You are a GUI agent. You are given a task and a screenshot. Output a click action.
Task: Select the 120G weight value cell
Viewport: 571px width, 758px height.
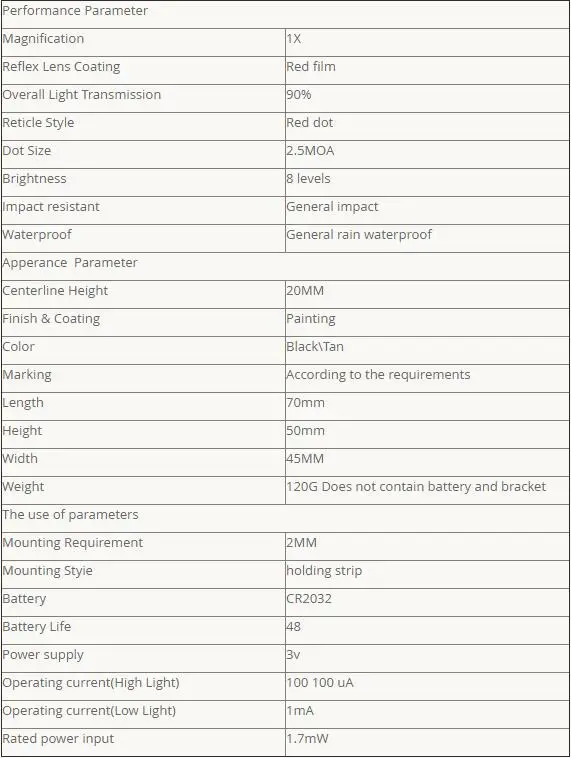[x=427, y=490]
